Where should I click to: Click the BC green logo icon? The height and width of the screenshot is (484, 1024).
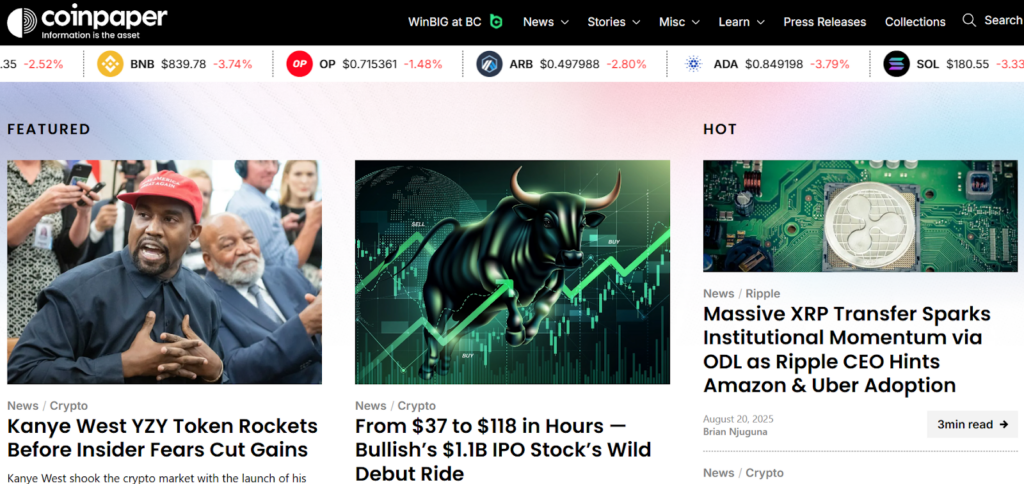(x=496, y=22)
